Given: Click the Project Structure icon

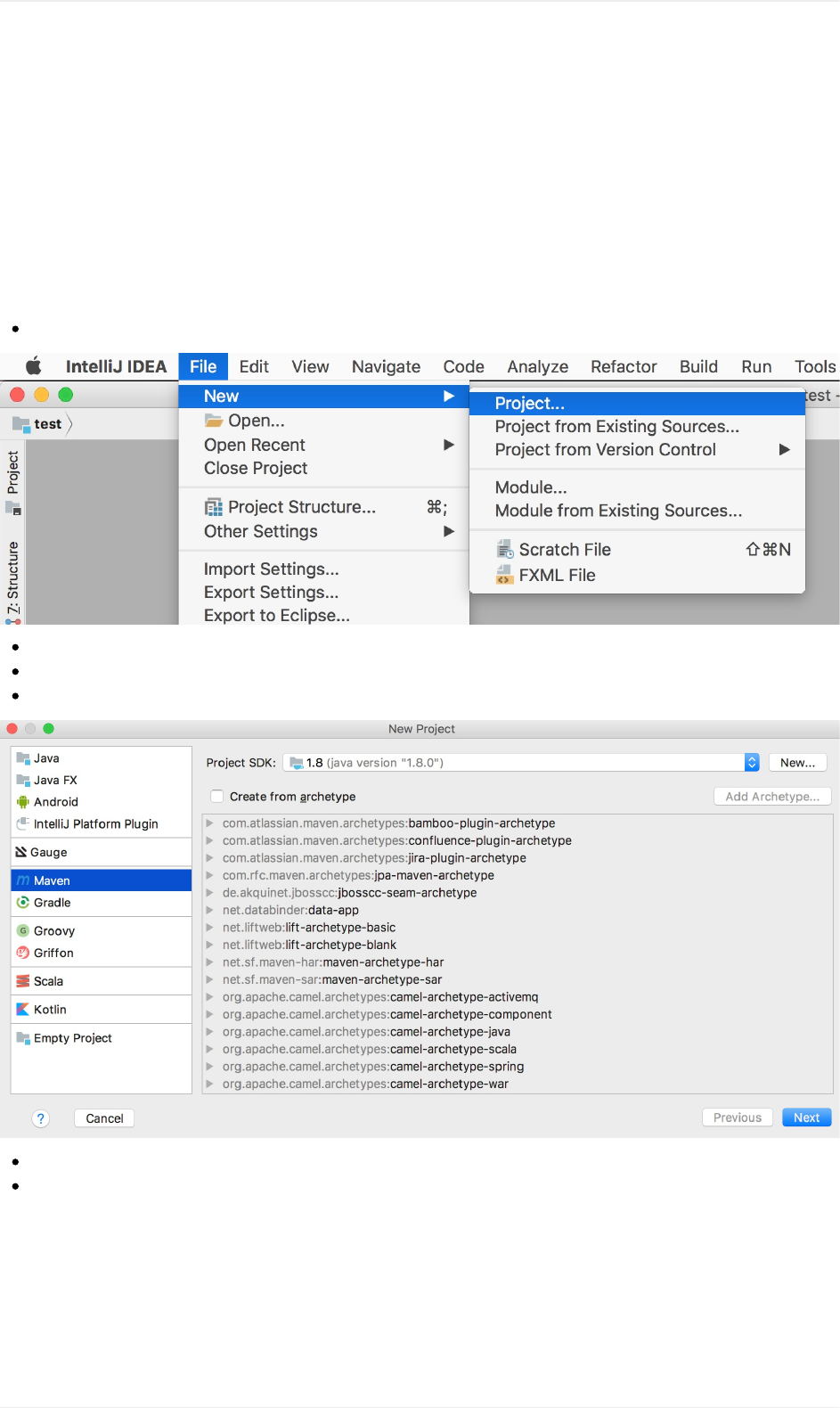Looking at the screenshot, I should [x=214, y=507].
